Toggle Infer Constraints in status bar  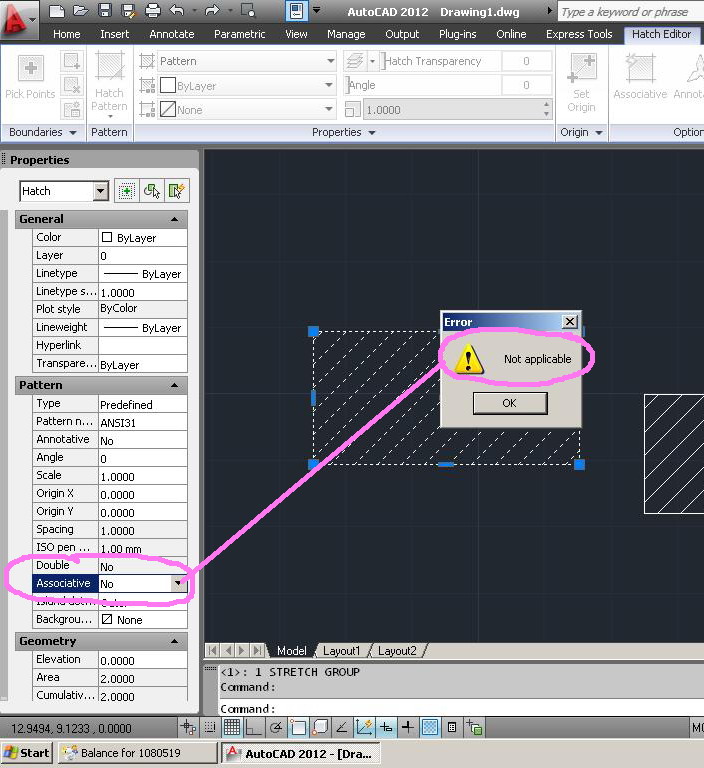point(188,727)
